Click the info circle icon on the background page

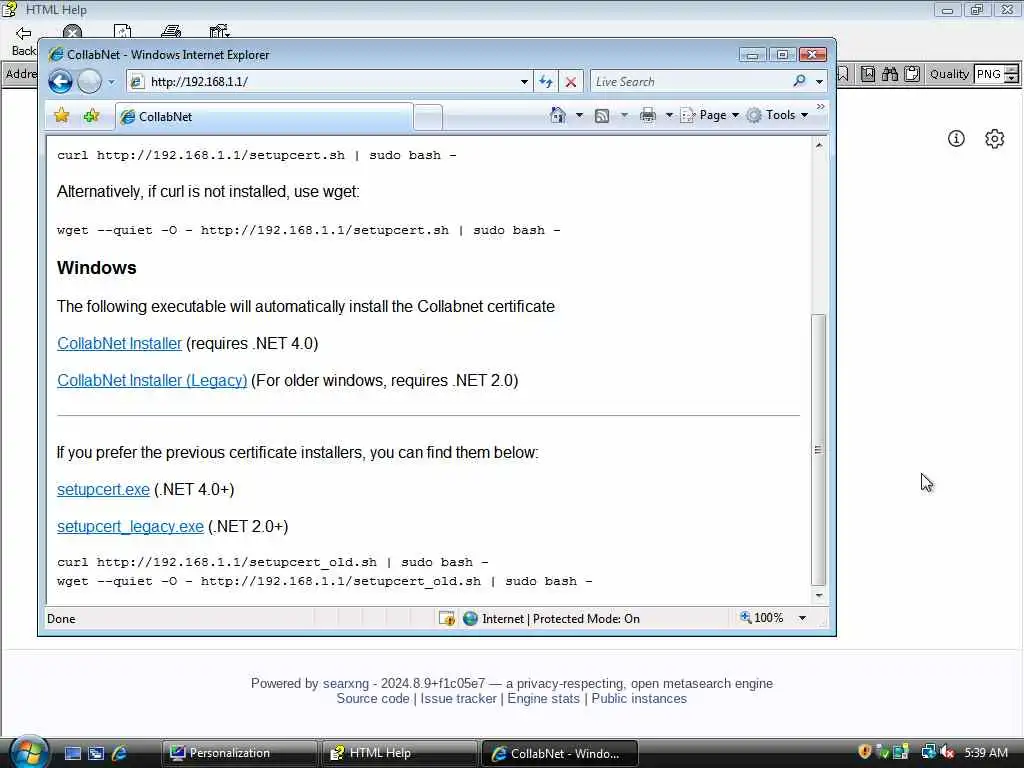pos(956,138)
